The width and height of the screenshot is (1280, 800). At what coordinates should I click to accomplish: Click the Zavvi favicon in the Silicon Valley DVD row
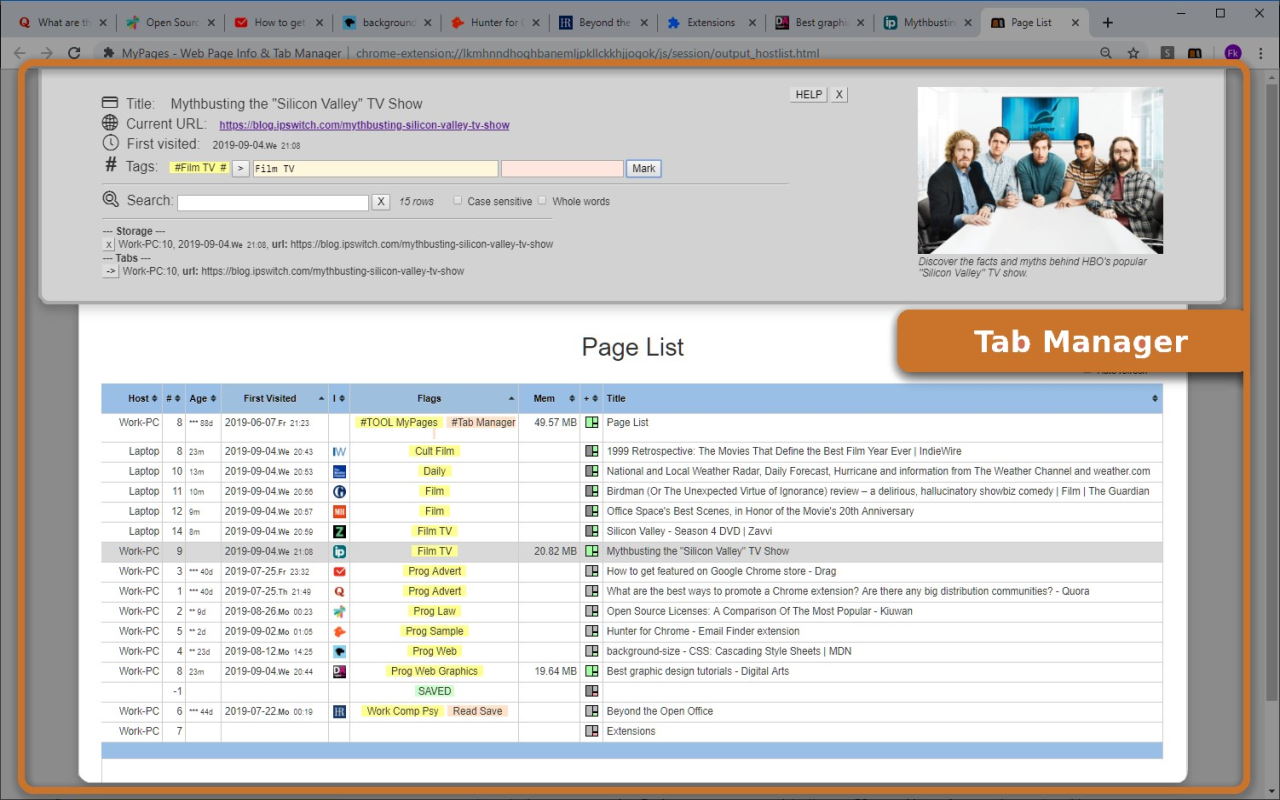339,531
